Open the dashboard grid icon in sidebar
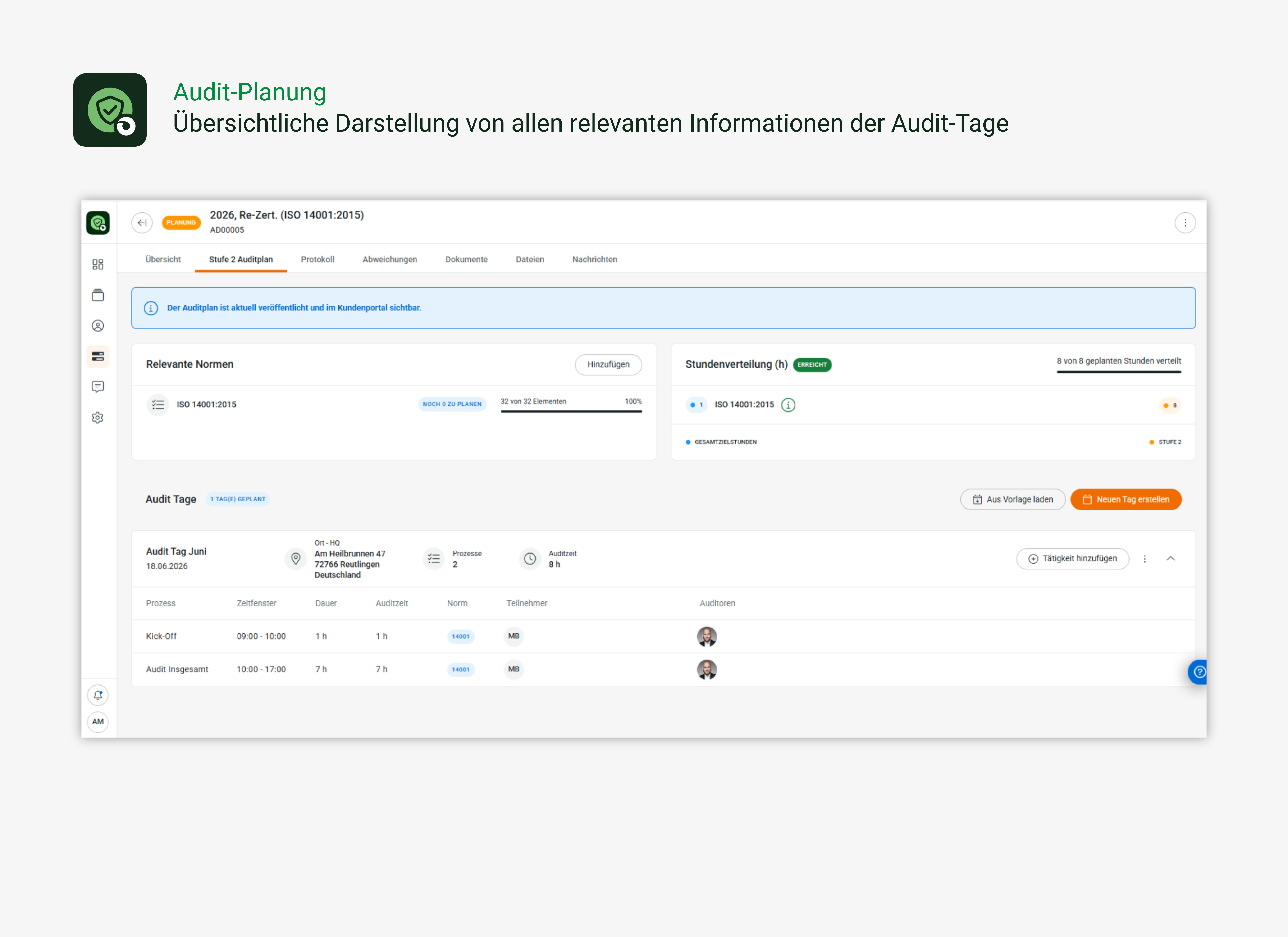Screen dimensions: 1288x938 point(98,264)
